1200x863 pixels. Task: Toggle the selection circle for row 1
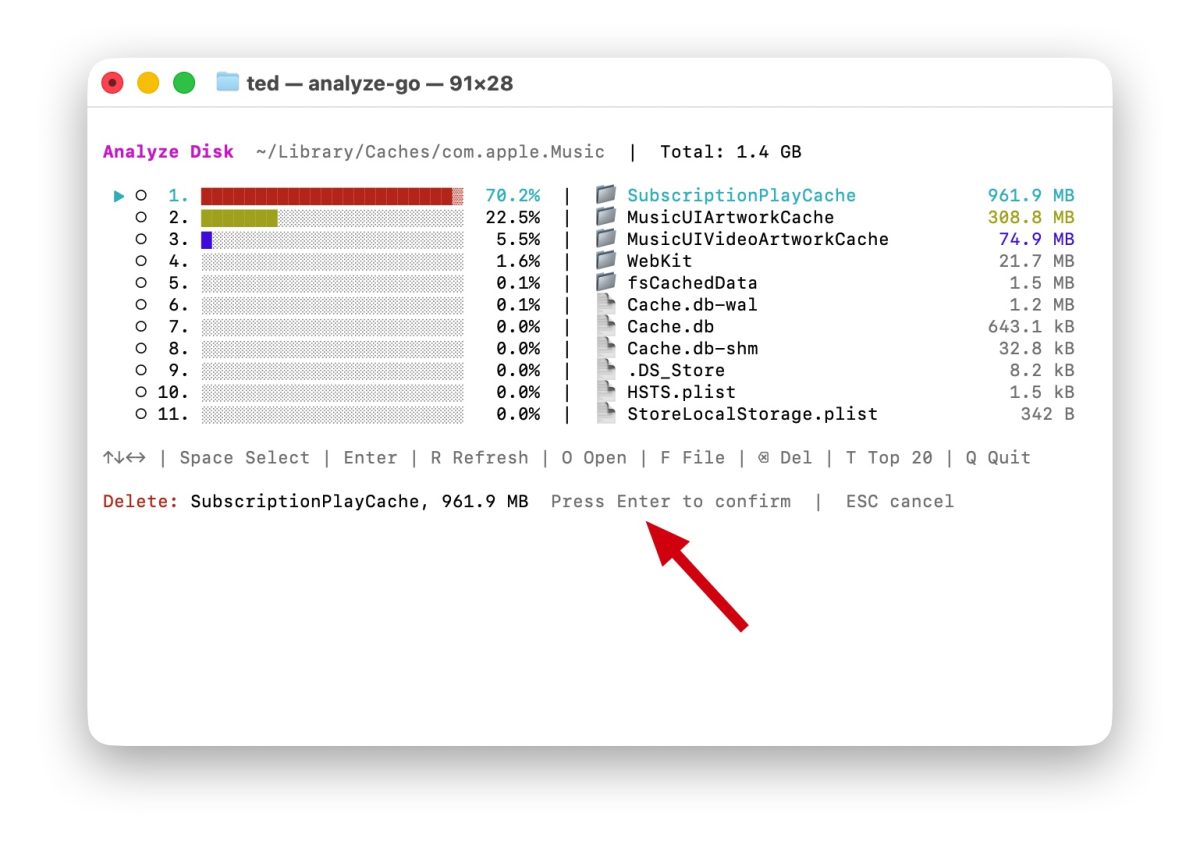coord(141,196)
